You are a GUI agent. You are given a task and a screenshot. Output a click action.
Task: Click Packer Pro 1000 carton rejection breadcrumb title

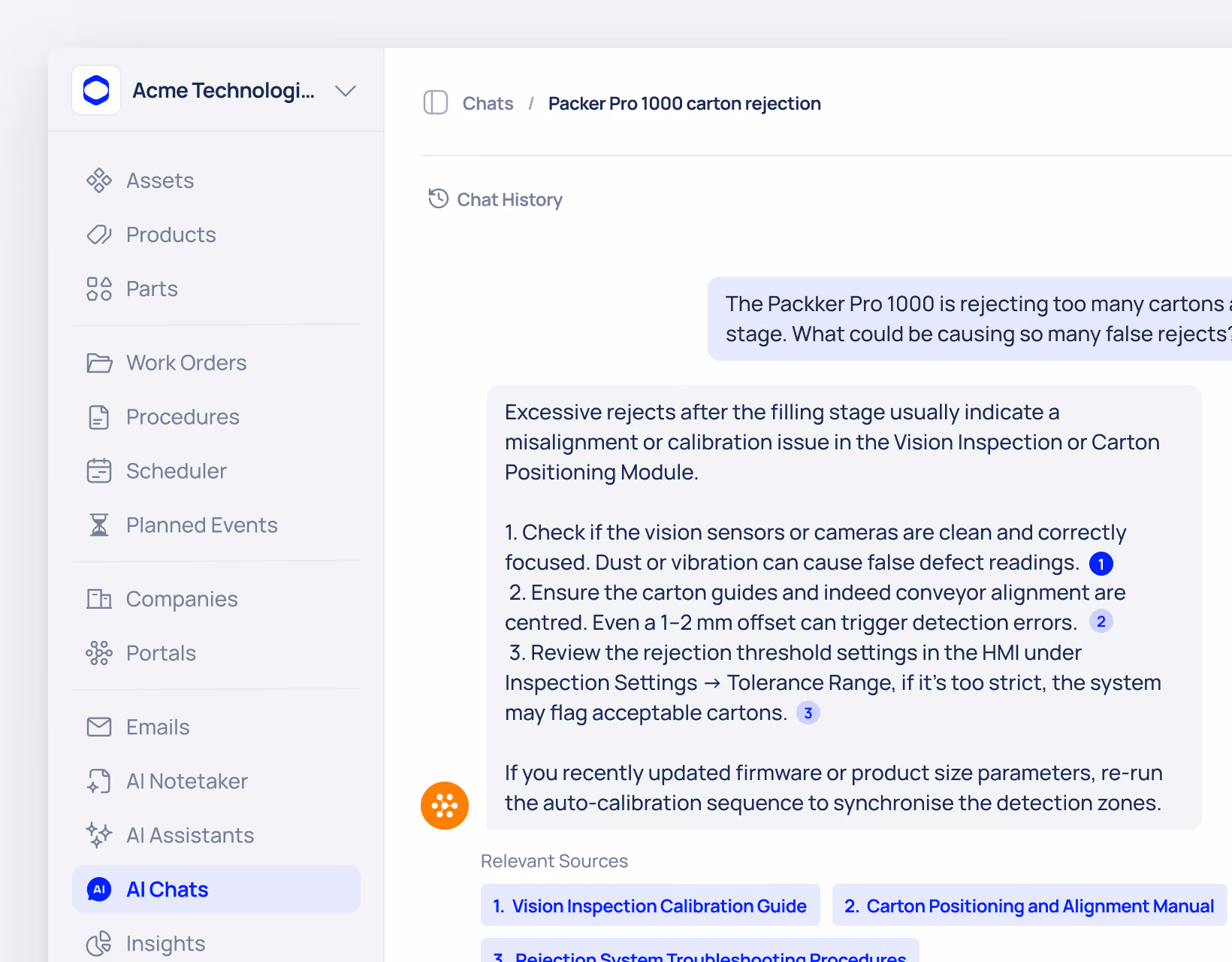pos(684,103)
